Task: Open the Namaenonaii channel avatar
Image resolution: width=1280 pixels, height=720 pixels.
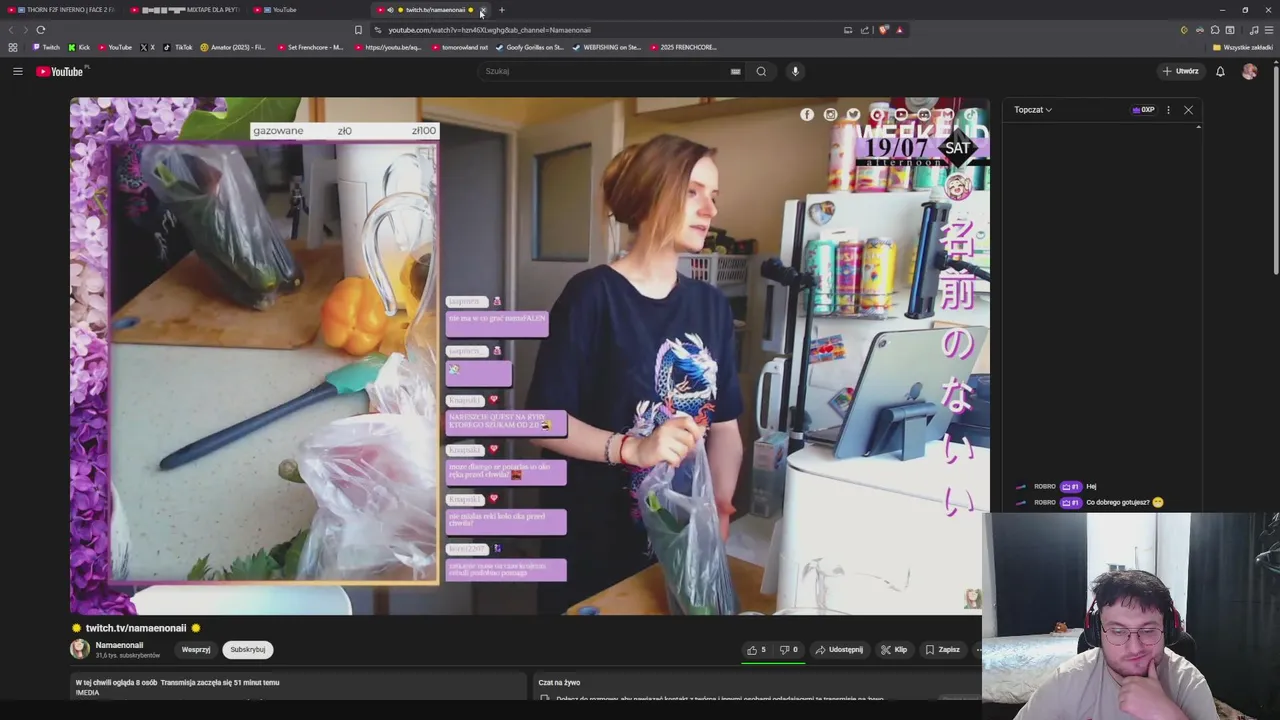Action: pyautogui.click(x=79, y=650)
